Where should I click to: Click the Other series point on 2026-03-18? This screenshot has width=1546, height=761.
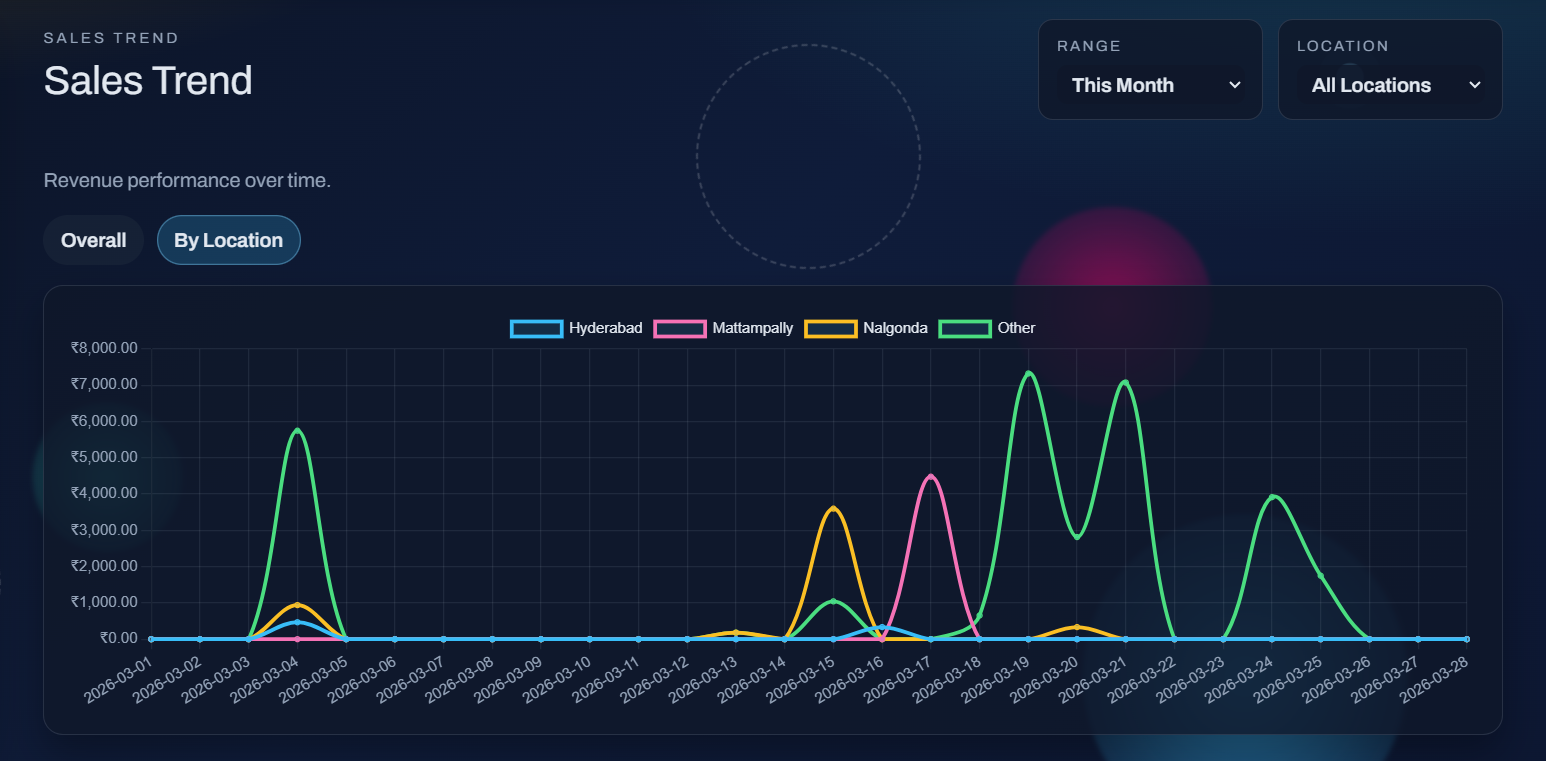pyautogui.click(x=979, y=615)
